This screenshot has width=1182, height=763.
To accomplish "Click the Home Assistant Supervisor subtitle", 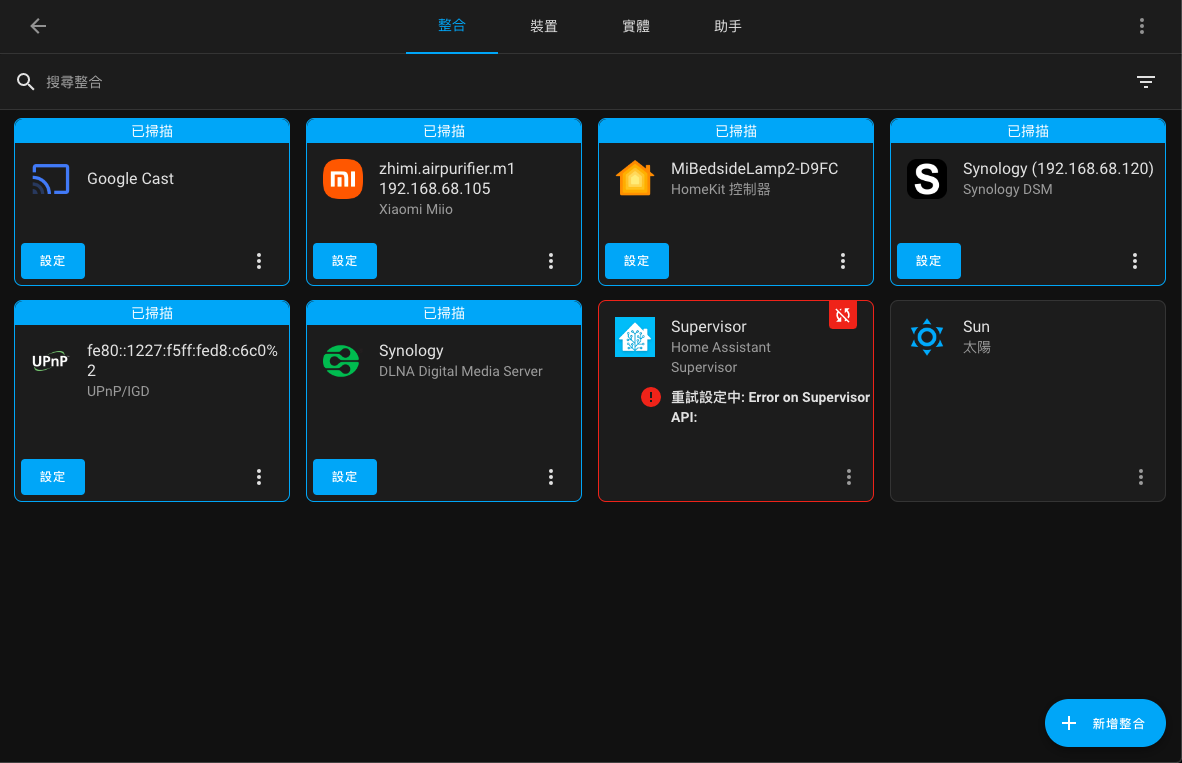I will [721, 357].
